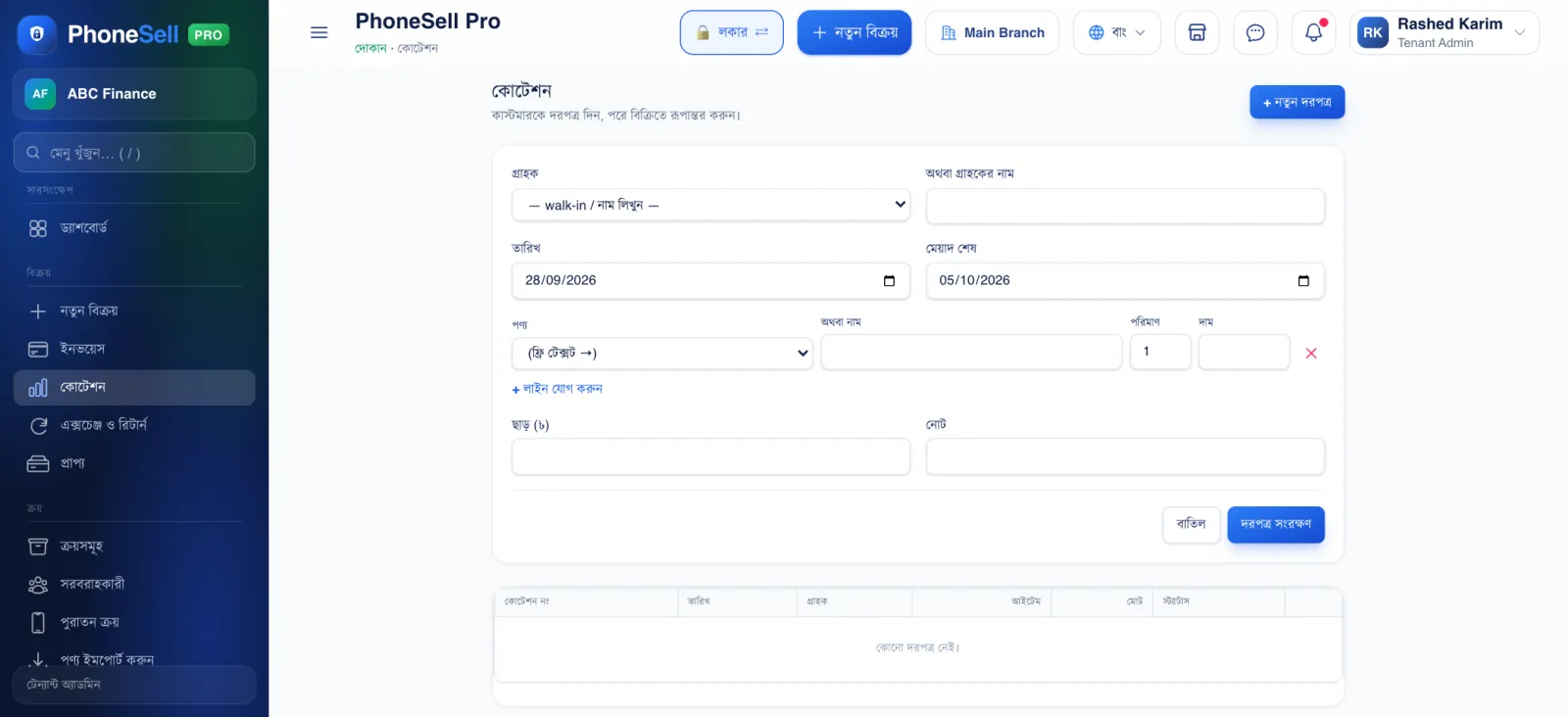Open the language selector বাং dropdown

pyautogui.click(x=1116, y=32)
